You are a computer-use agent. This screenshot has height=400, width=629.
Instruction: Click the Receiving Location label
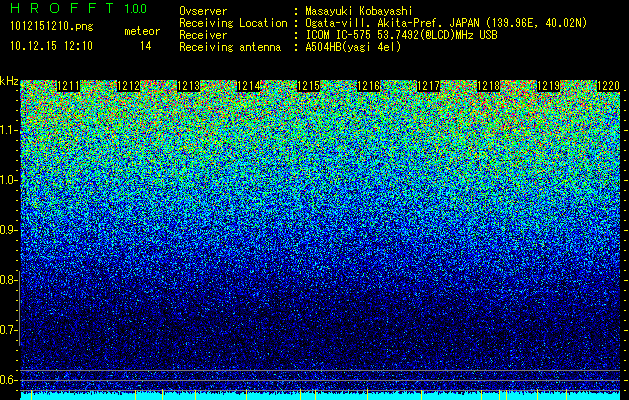(x=233, y=23)
